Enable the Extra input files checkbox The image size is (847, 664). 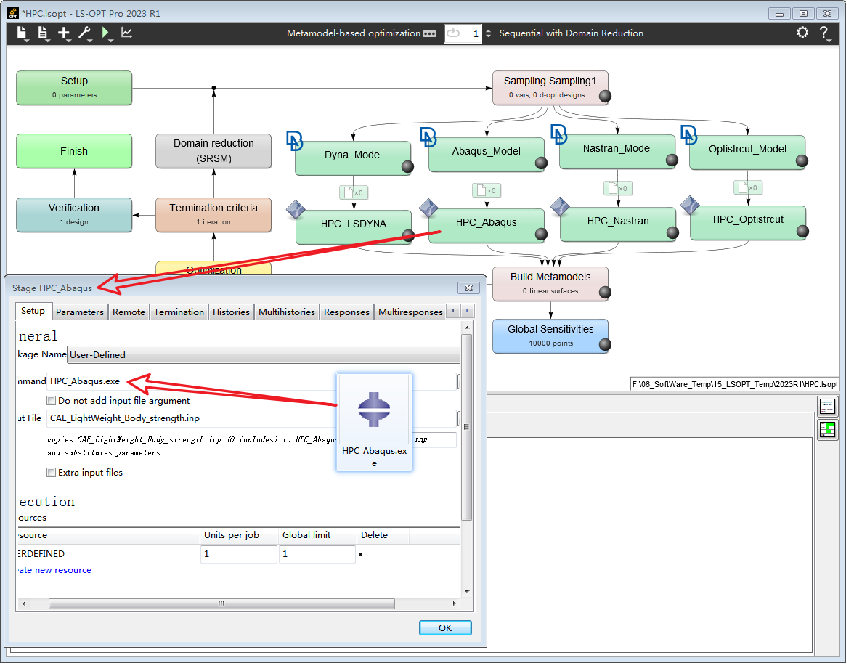click(x=51, y=473)
